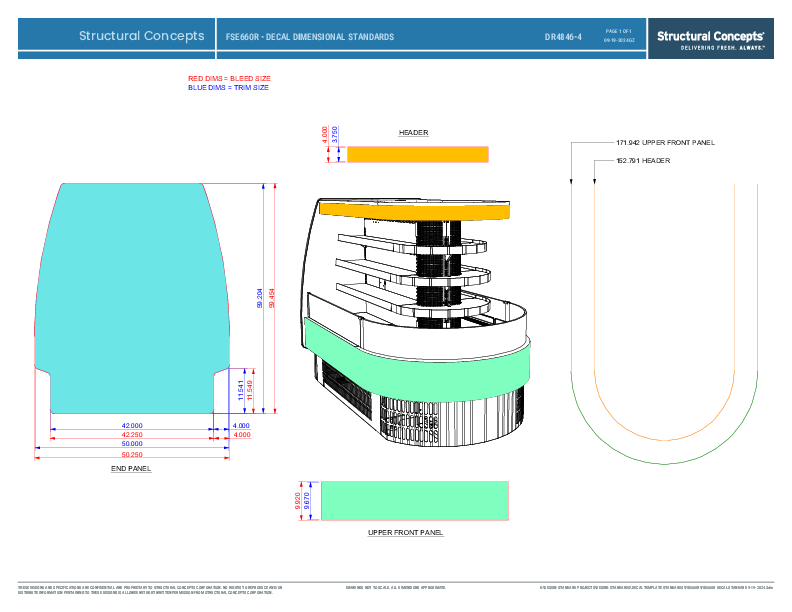Click the file path text in bottom-right footer

point(656,588)
